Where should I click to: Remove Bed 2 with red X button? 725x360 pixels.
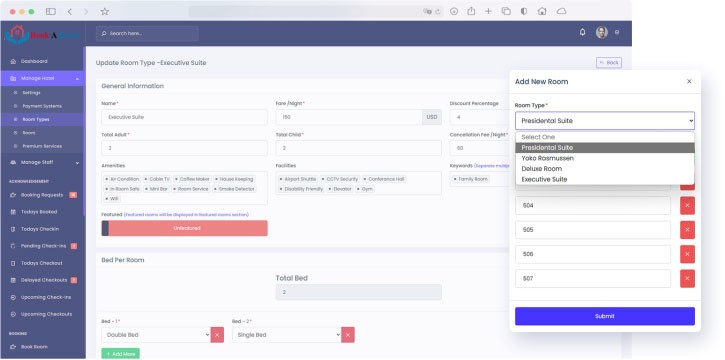[x=348, y=335]
